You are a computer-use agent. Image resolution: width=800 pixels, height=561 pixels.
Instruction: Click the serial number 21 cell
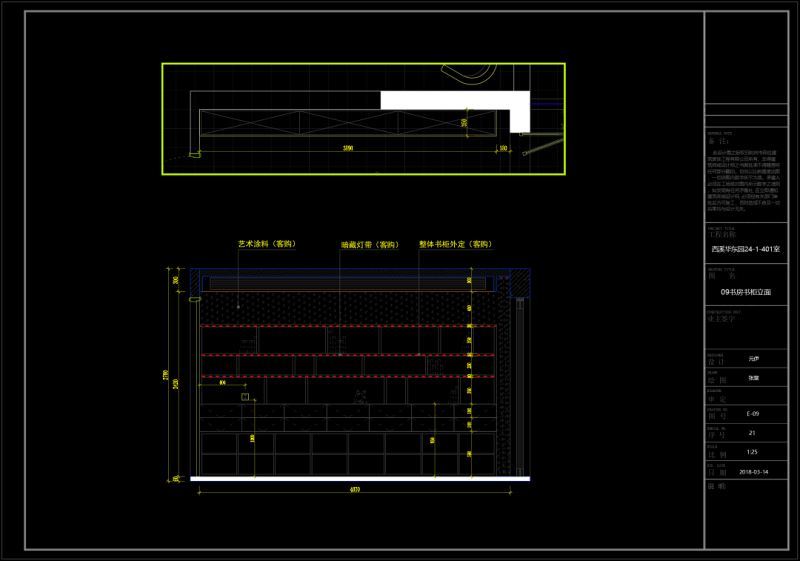coord(752,433)
